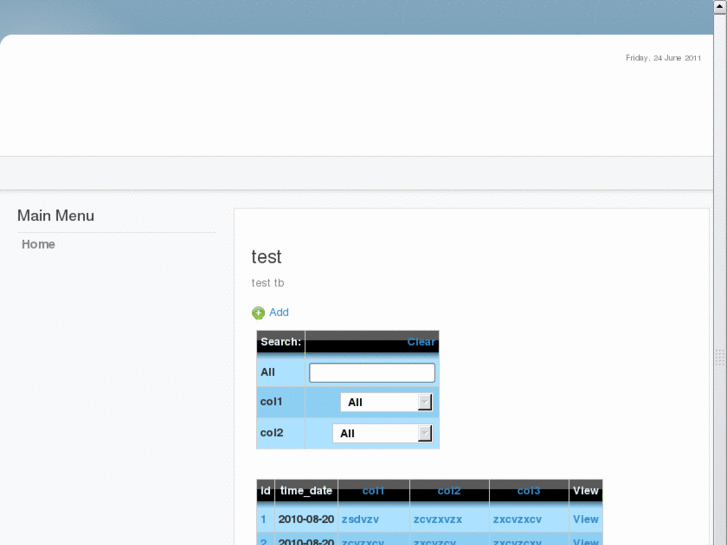
Task: Open the col1 filter dropdown
Action: tap(386, 402)
